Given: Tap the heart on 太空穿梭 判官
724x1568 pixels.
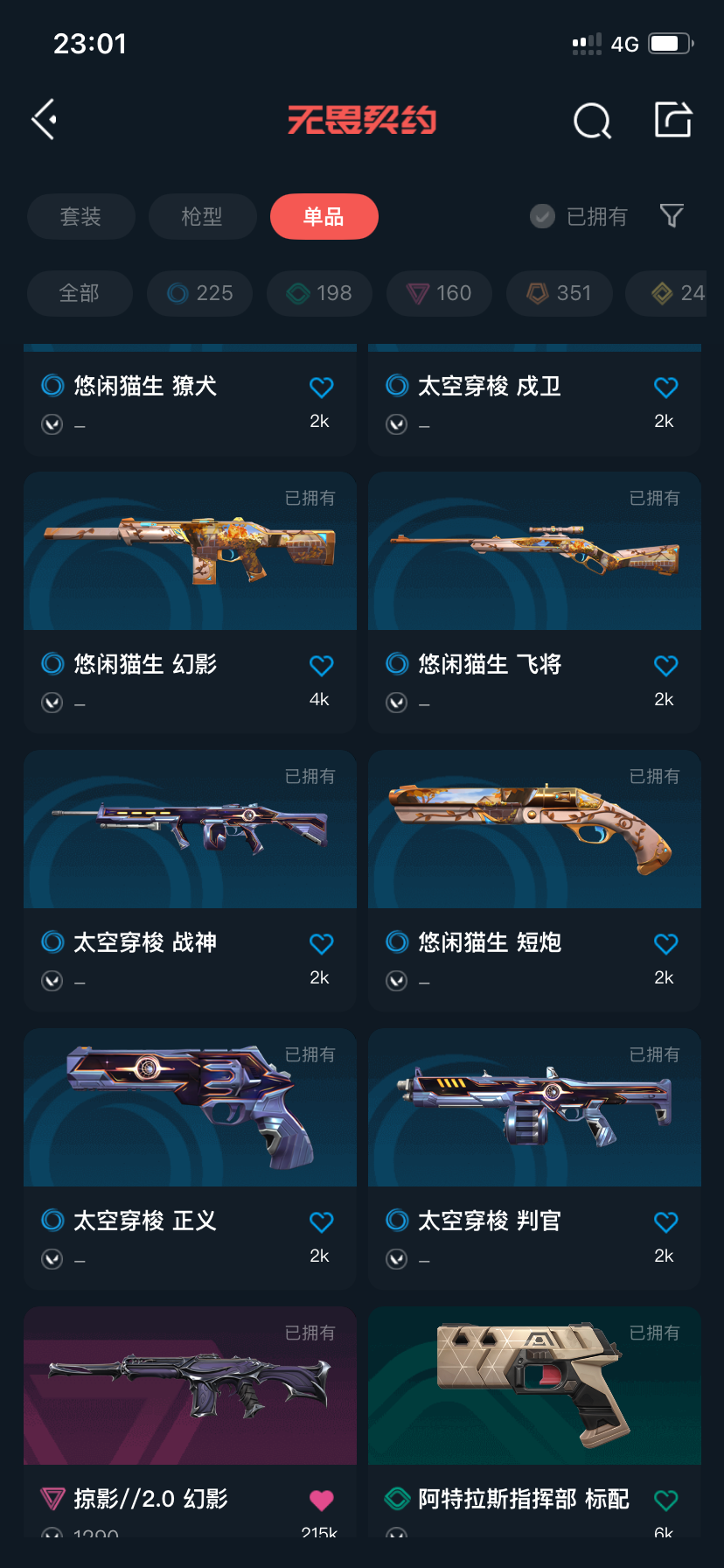Looking at the screenshot, I should pos(666,1222).
